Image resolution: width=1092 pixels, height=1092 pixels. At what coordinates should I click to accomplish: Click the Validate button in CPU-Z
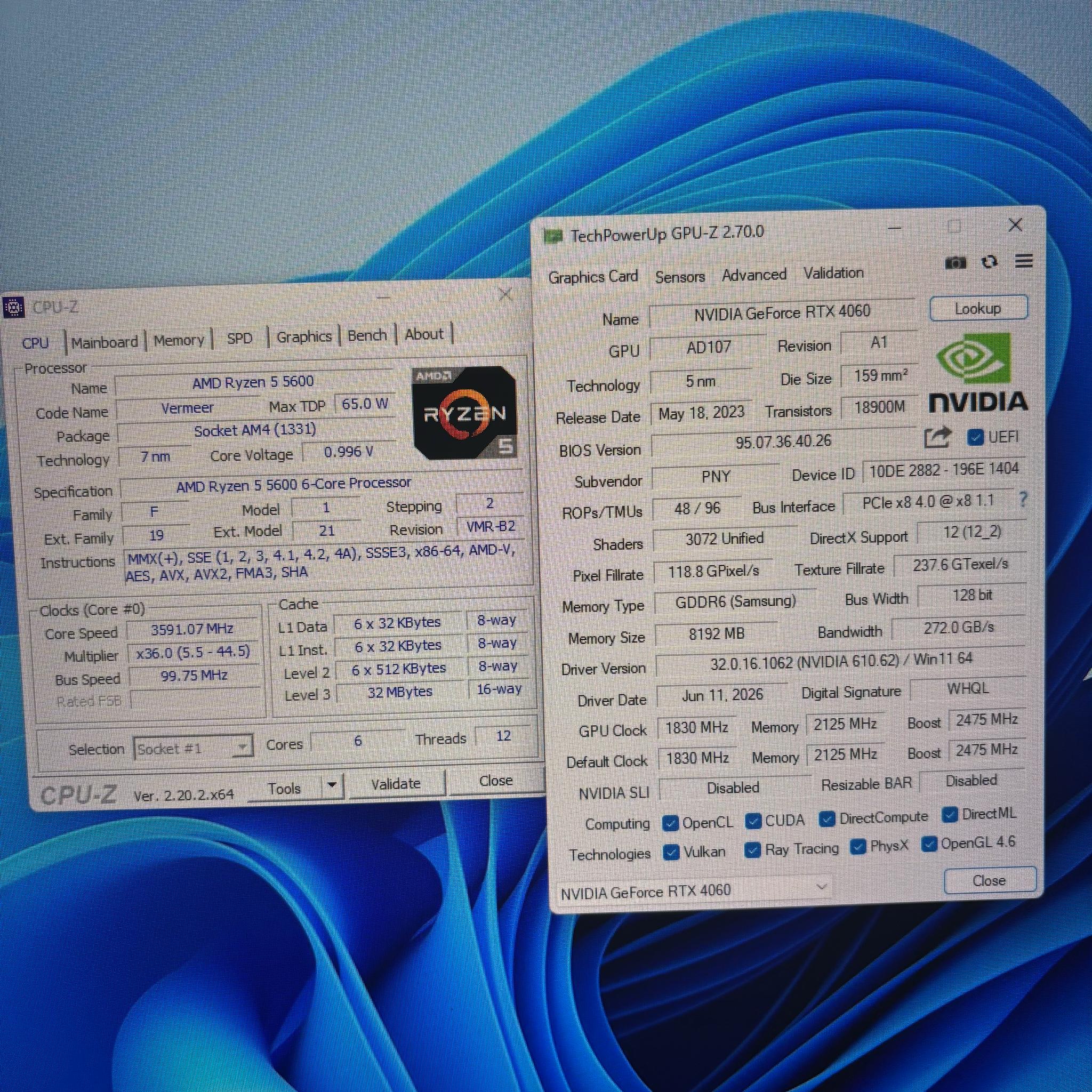coord(396,783)
